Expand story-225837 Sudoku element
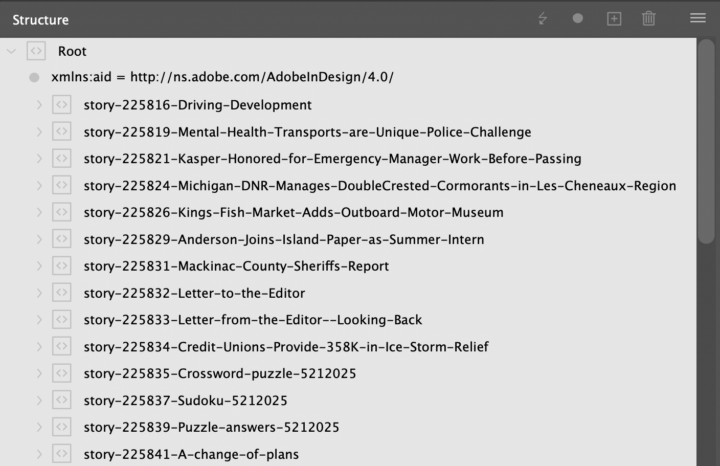 pyautogui.click(x=39, y=401)
